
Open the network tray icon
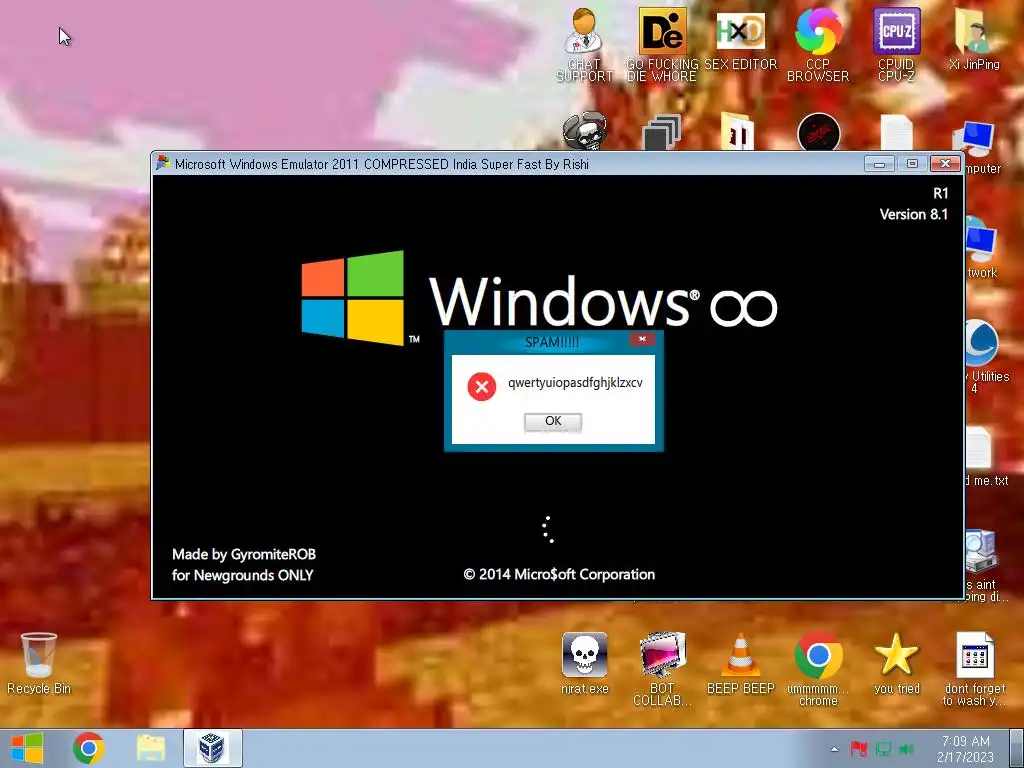point(883,749)
